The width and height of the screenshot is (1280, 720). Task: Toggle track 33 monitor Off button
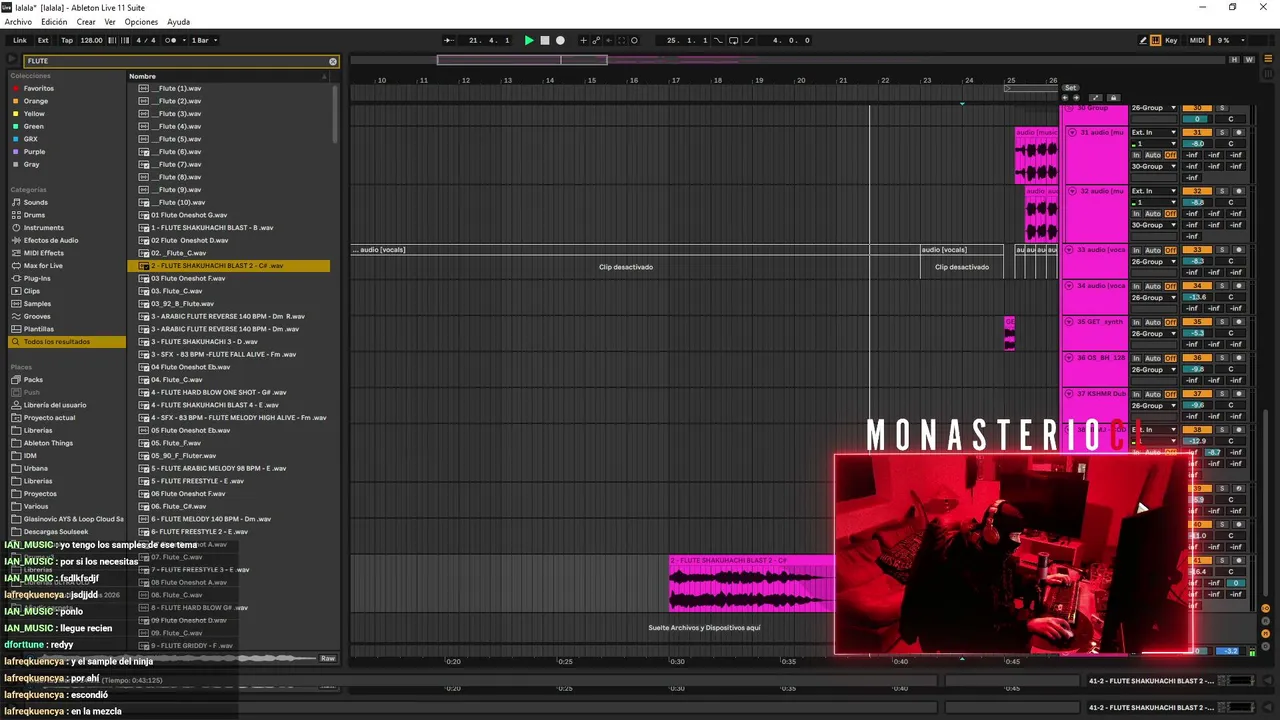1170,250
